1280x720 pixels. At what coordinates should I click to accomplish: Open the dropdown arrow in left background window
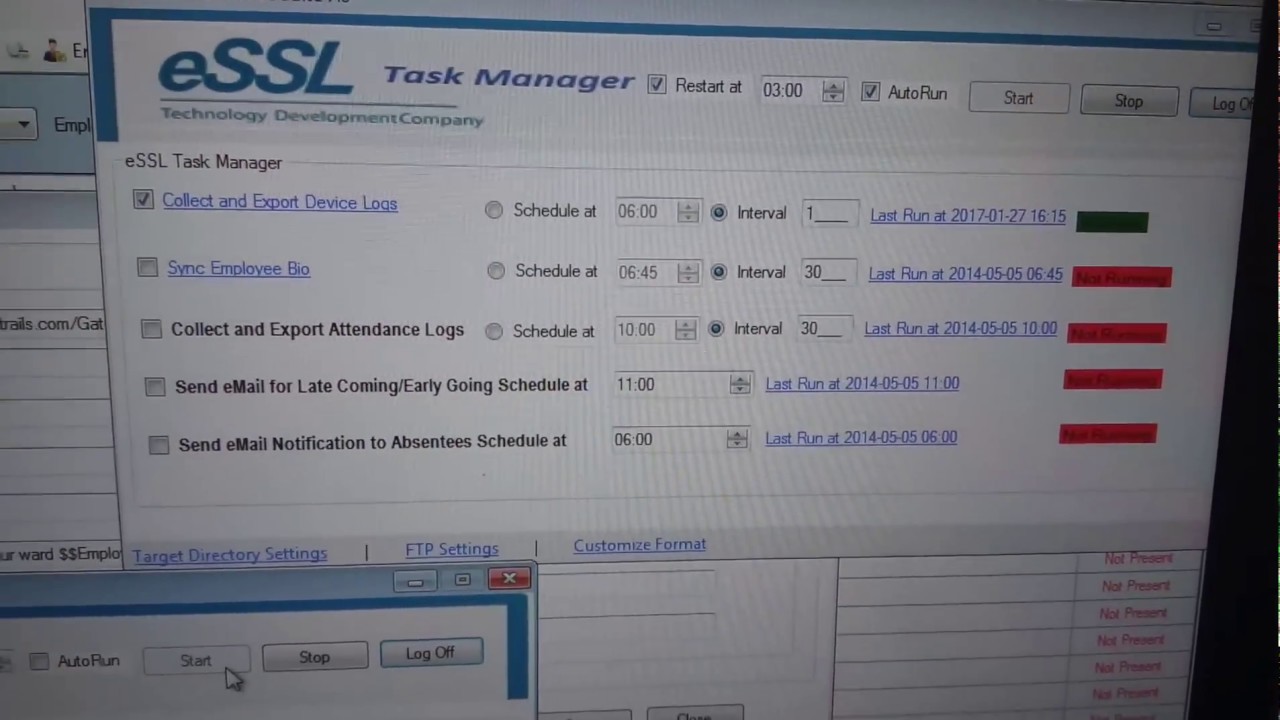pos(23,125)
